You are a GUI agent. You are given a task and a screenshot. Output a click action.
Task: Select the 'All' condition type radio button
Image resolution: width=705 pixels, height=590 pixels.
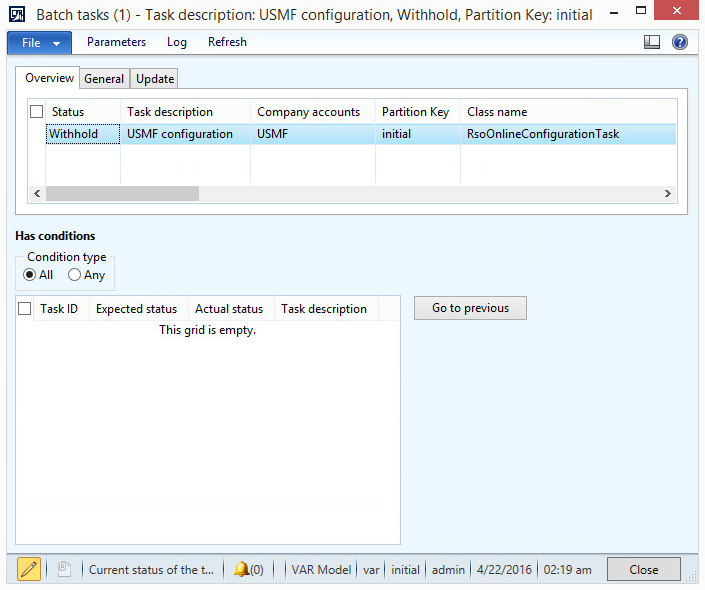[x=29, y=275]
